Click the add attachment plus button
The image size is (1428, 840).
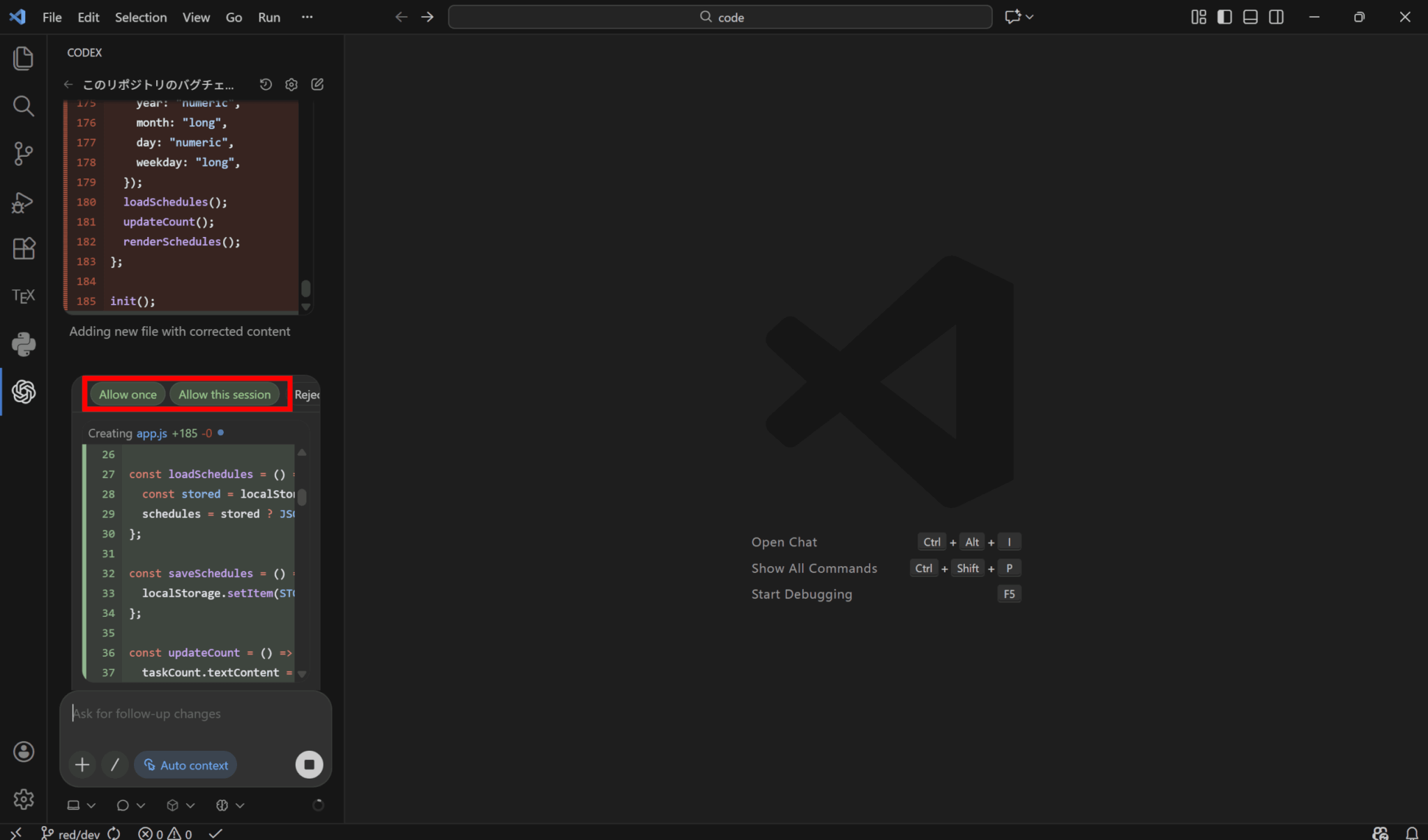(82, 765)
